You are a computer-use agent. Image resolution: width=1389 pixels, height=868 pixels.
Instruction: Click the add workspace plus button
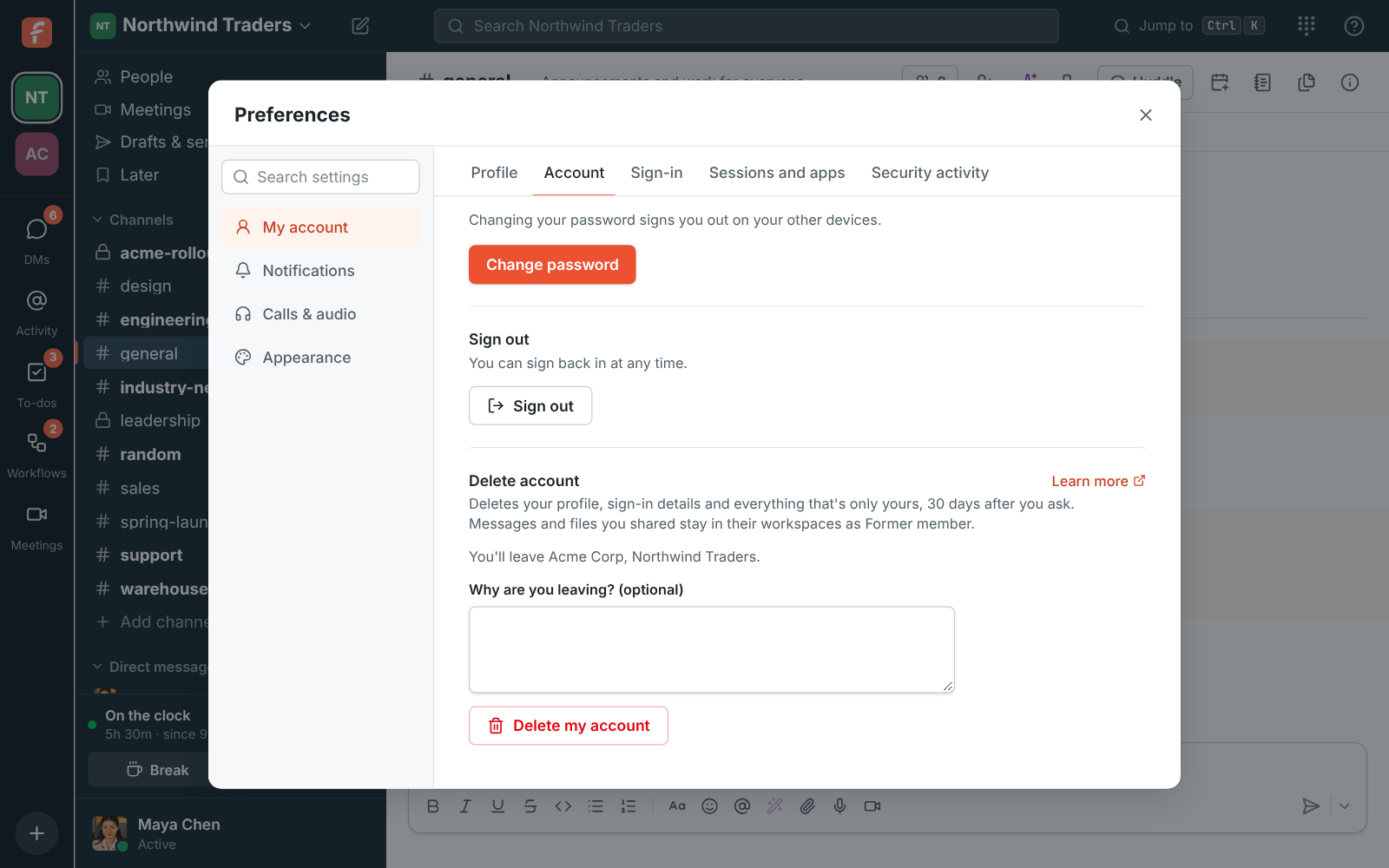[36, 833]
